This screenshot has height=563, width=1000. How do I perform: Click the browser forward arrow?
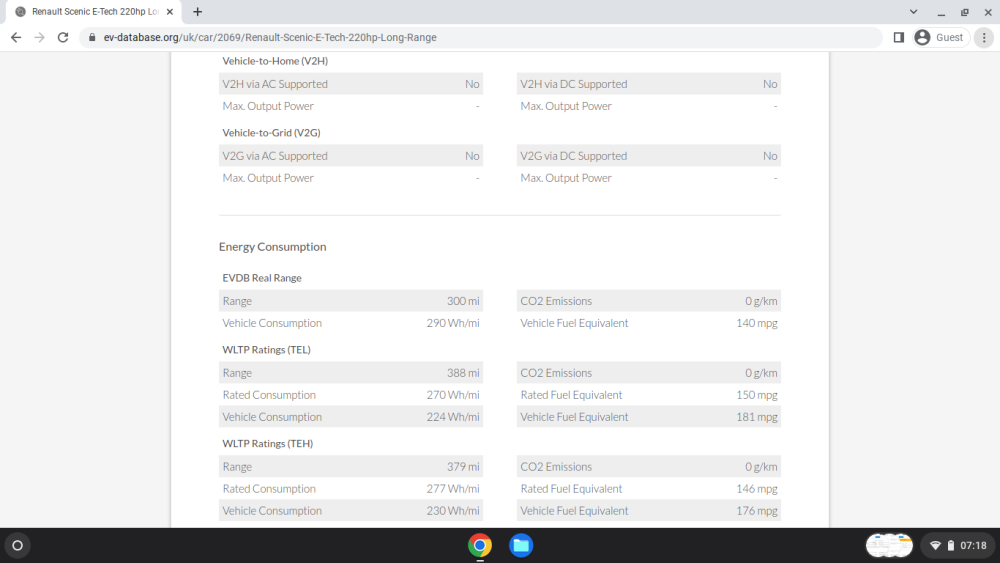[40, 38]
